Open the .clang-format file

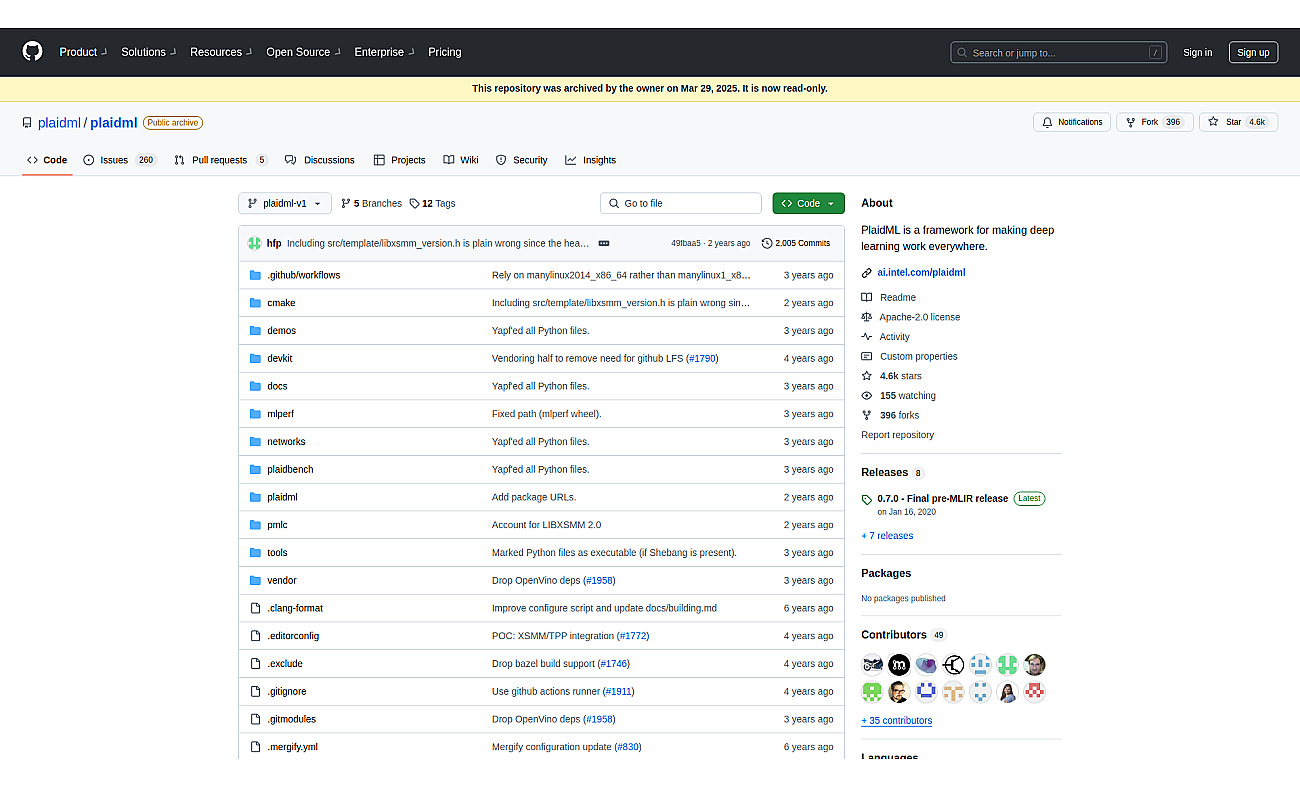coord(295,608)
